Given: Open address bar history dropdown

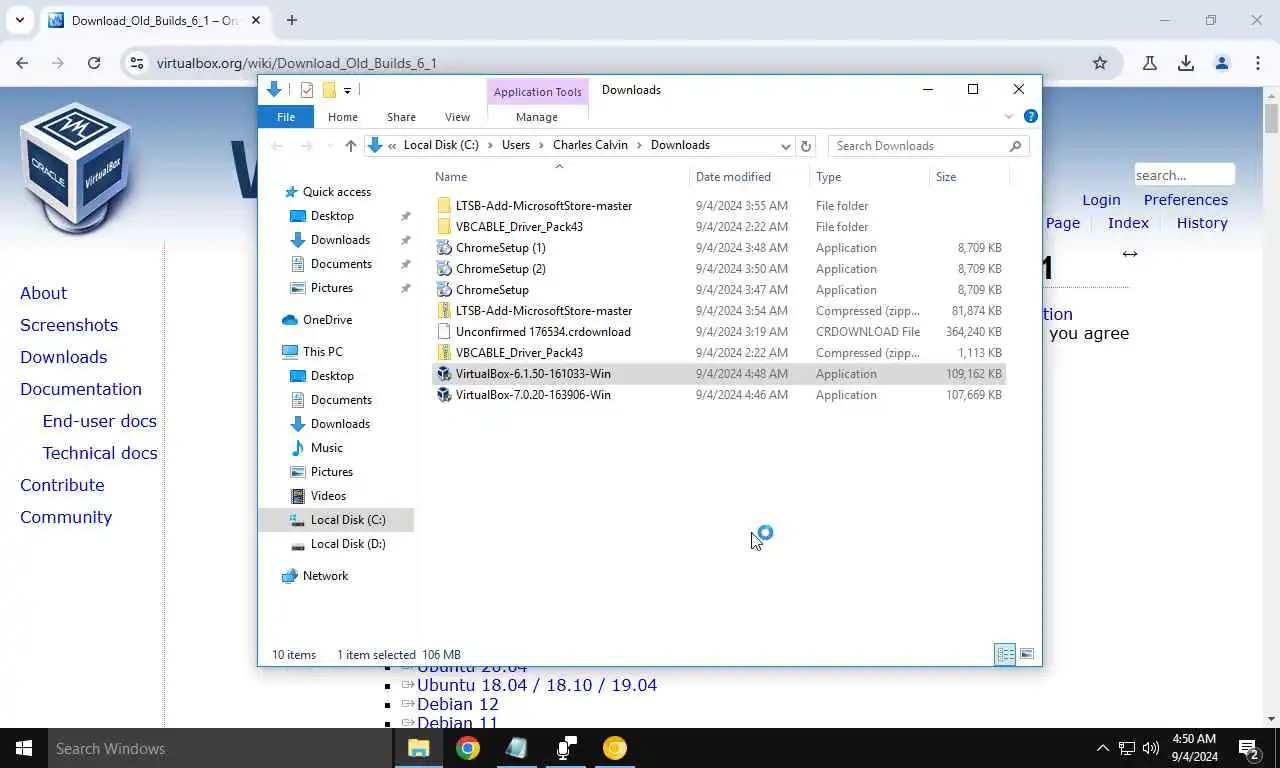Looking at the screenshot, I should (786, 146).
